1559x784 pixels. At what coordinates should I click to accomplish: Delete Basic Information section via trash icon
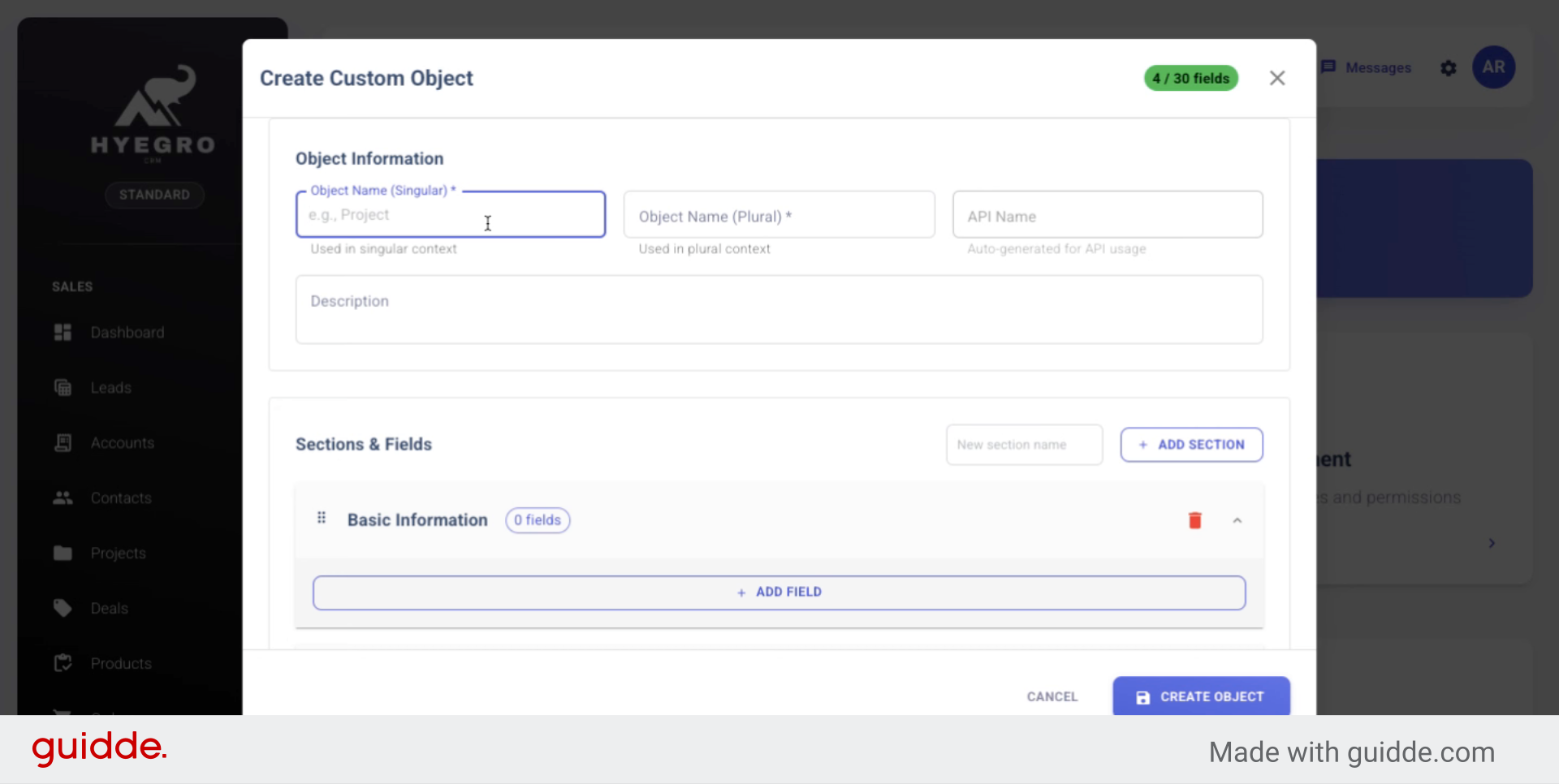click(1194, 520)
